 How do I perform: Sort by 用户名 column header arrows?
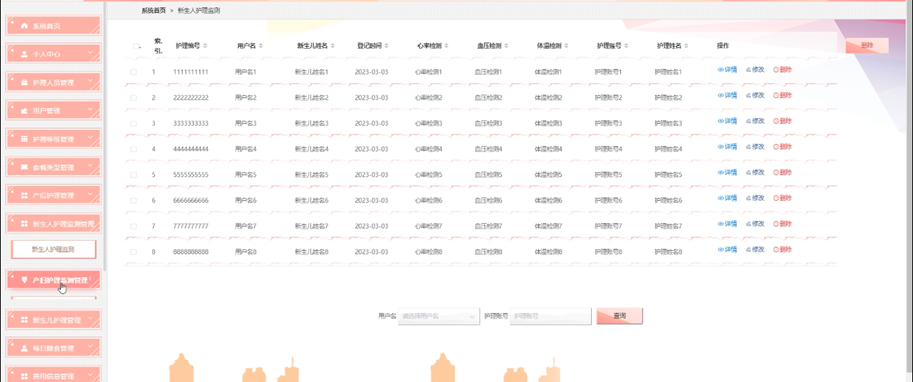point(261,45)
